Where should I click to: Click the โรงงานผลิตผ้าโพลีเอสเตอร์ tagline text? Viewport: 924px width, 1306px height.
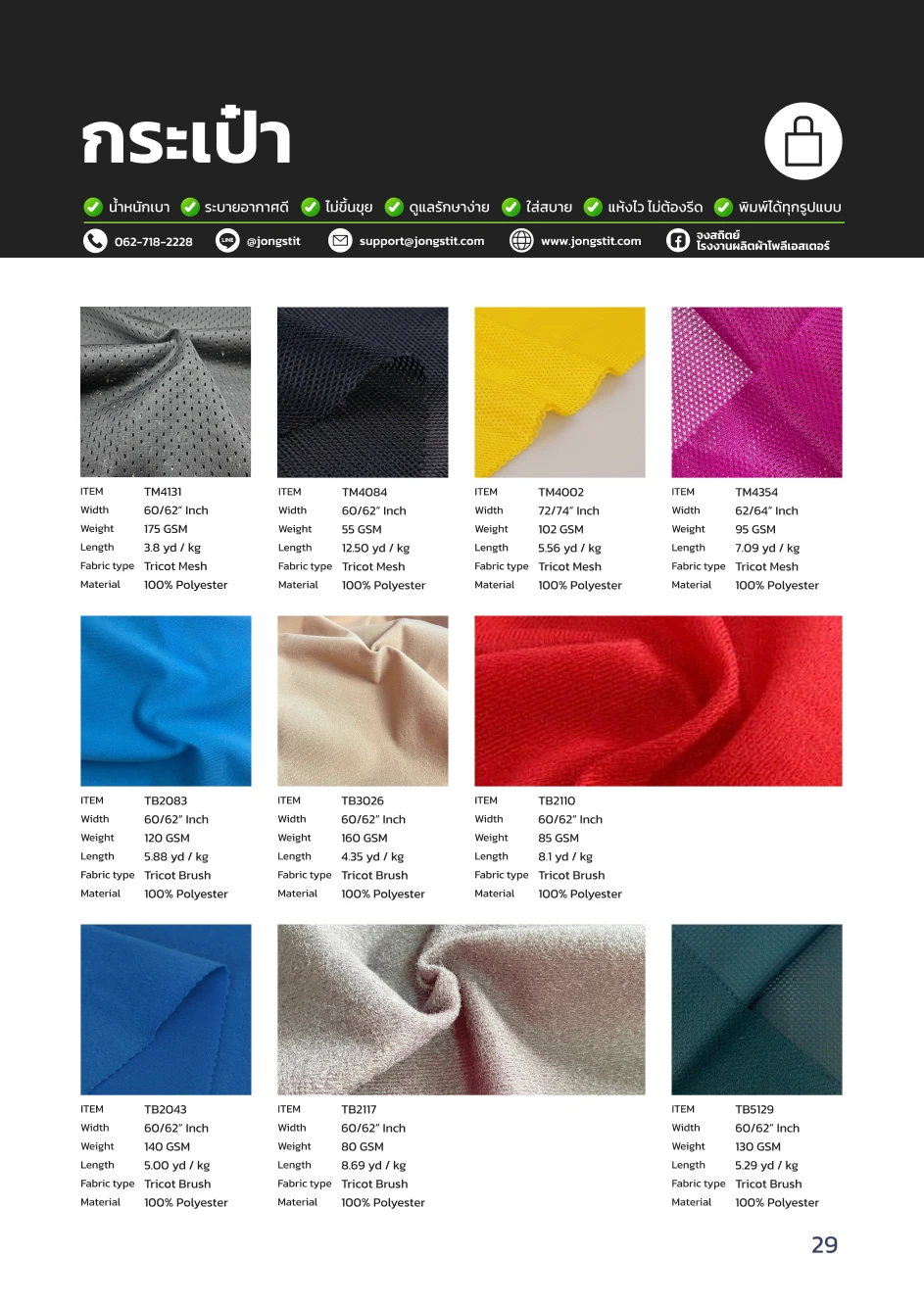pyautogui.click(x=763, y=247)
